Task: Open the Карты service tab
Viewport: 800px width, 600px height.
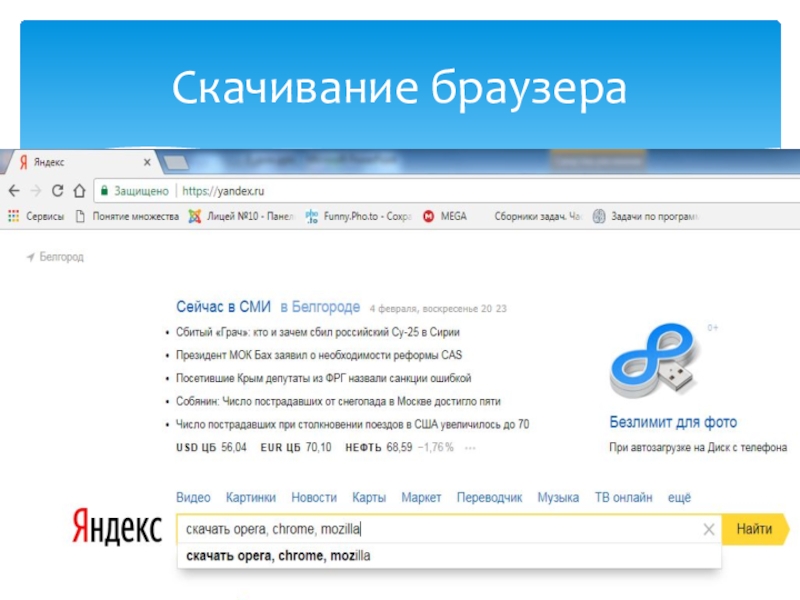Action: [x=369, y=497]
